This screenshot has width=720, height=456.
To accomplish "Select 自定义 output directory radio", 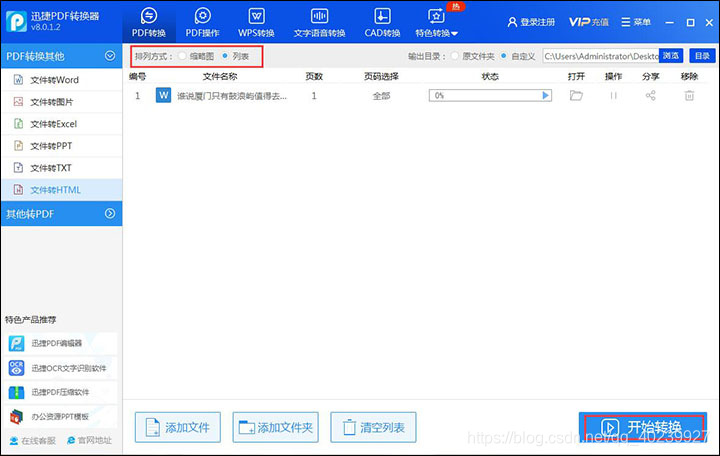I will (504, 56).
